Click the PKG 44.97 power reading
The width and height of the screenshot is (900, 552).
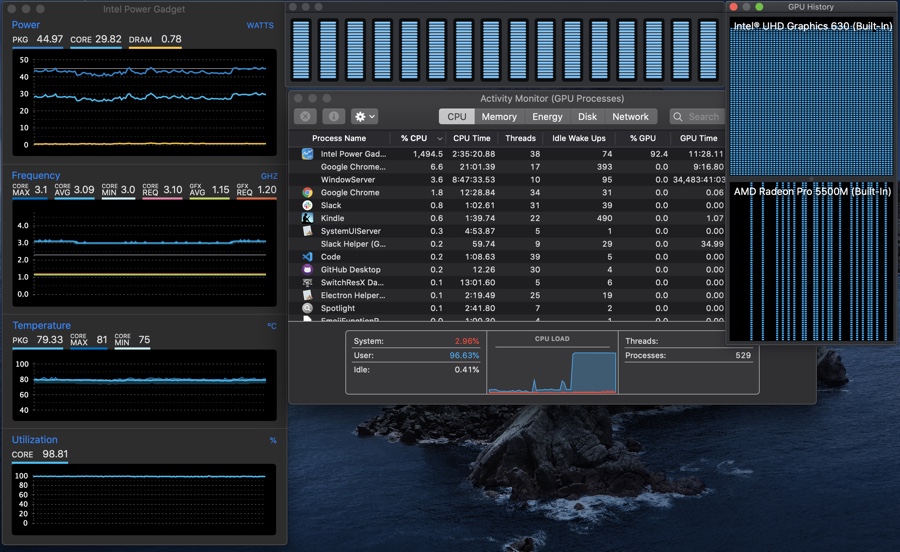click(x=37, y=40)
